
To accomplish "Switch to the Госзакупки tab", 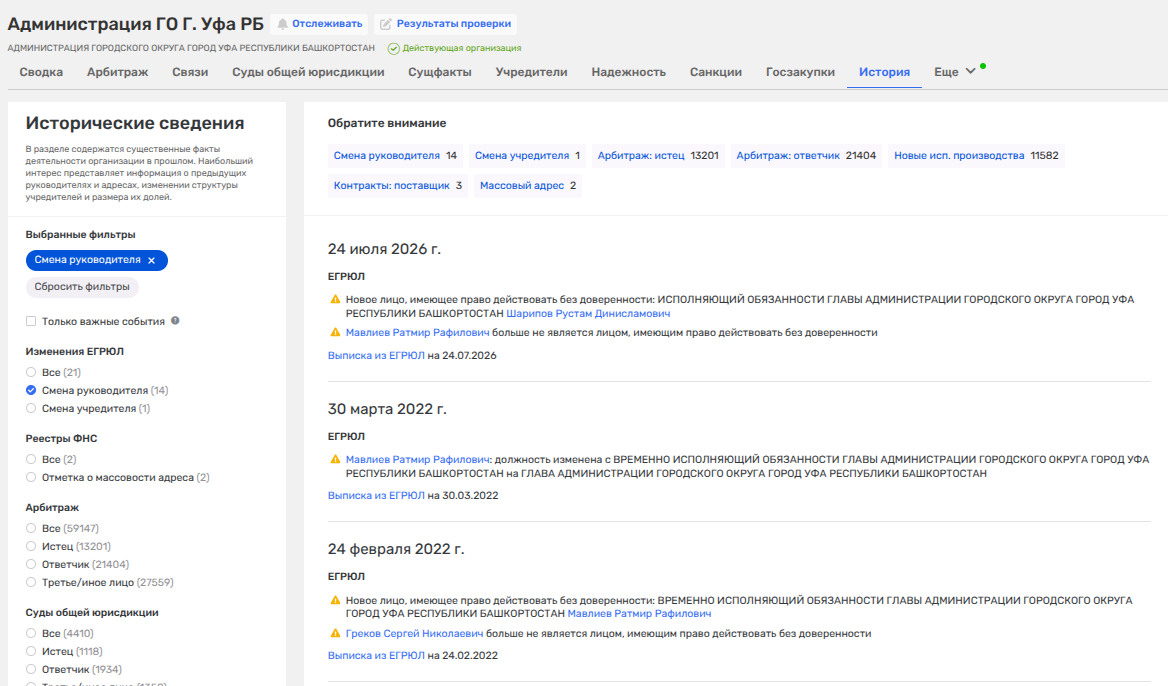I will 800,72.
